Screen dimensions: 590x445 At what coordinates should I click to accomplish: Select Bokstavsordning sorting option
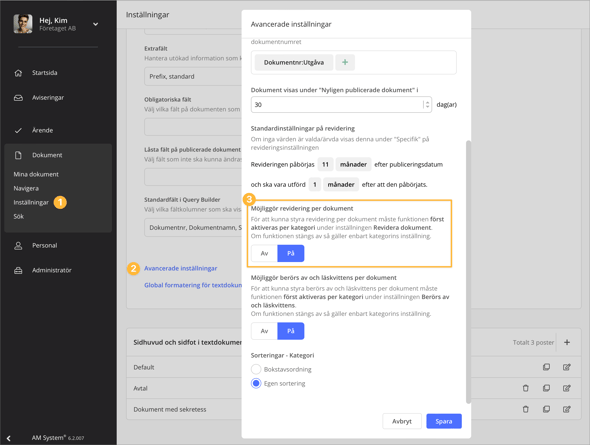click(x=256, y=369)
